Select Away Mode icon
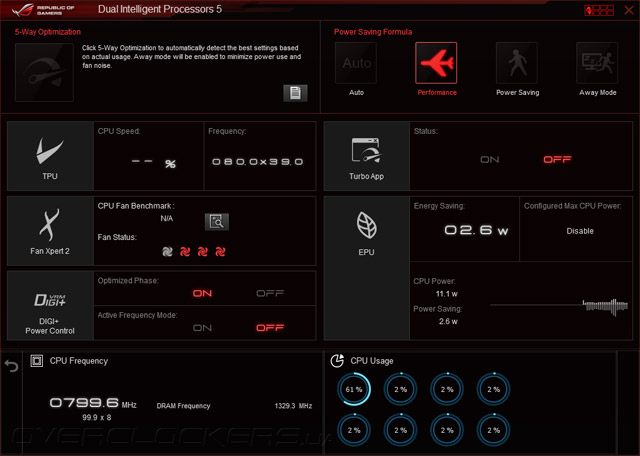The image size is (640, 456). (x=597, y=63)
